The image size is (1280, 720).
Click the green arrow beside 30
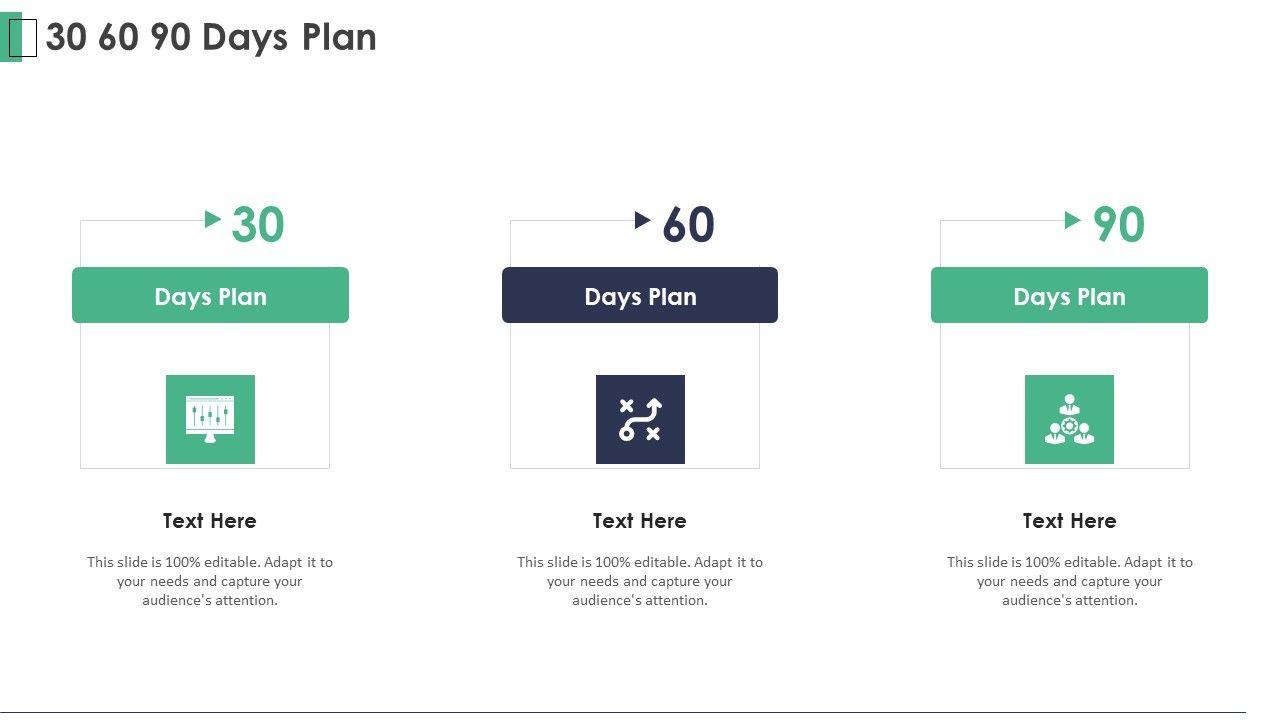click(213, 218)
